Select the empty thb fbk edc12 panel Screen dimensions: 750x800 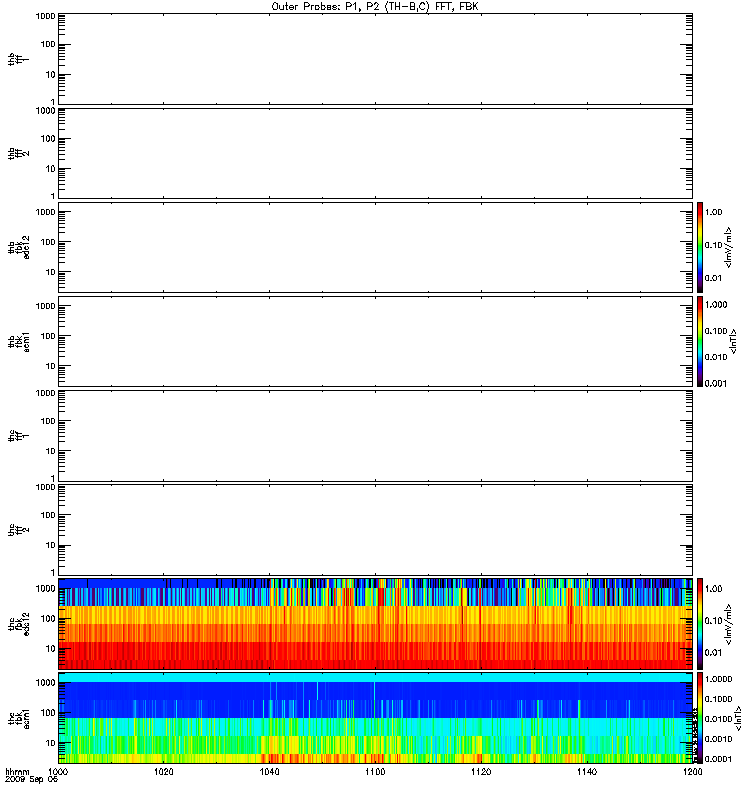(x=374, y=247)
